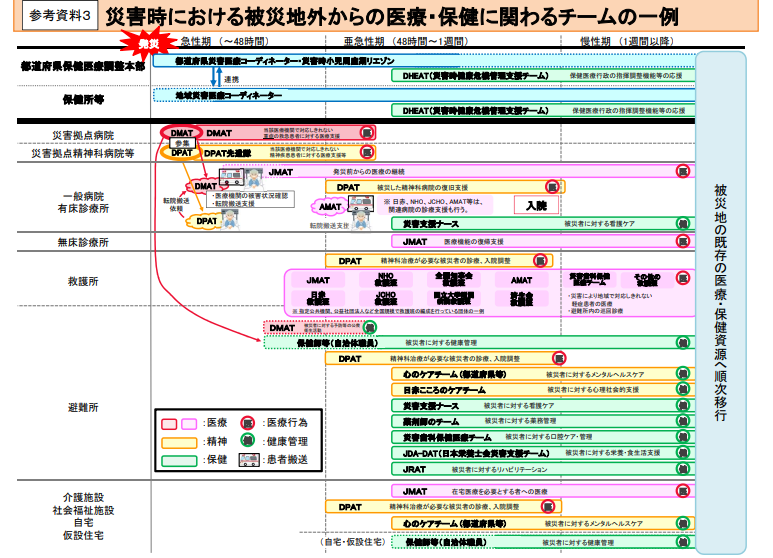Click the blue 連携 double arrow

click(216, 77)
